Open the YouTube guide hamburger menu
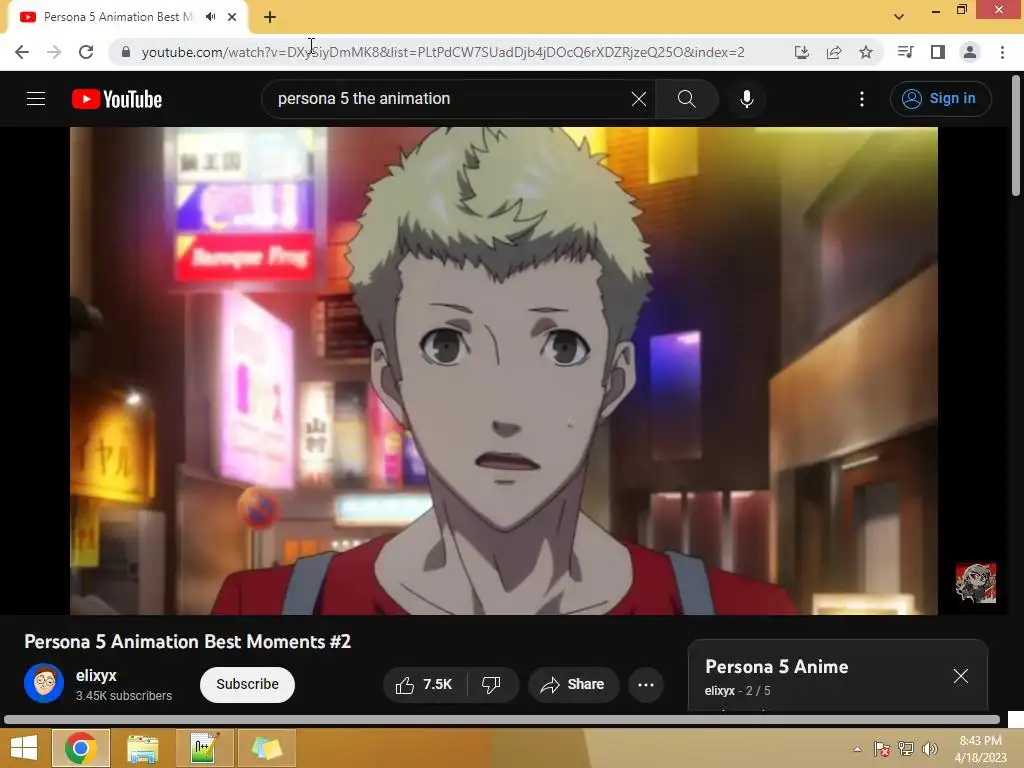Screen dimensions: 1024x768 tap(36, 99)
